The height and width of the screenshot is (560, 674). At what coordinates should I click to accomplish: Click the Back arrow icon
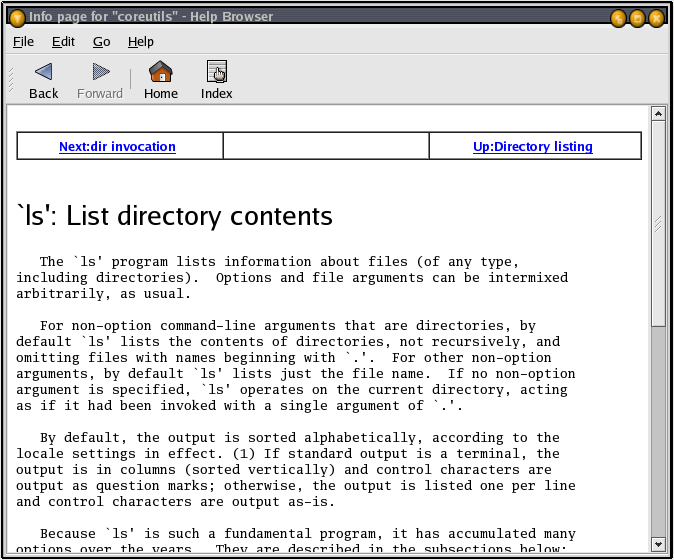tap(43, 72)
